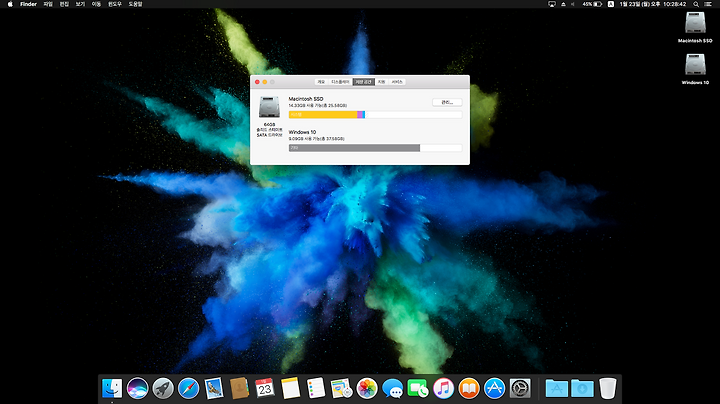720x404 pixels.
Task: Switch to the 서비스 (Service) tab
Action: coord(397,82)
